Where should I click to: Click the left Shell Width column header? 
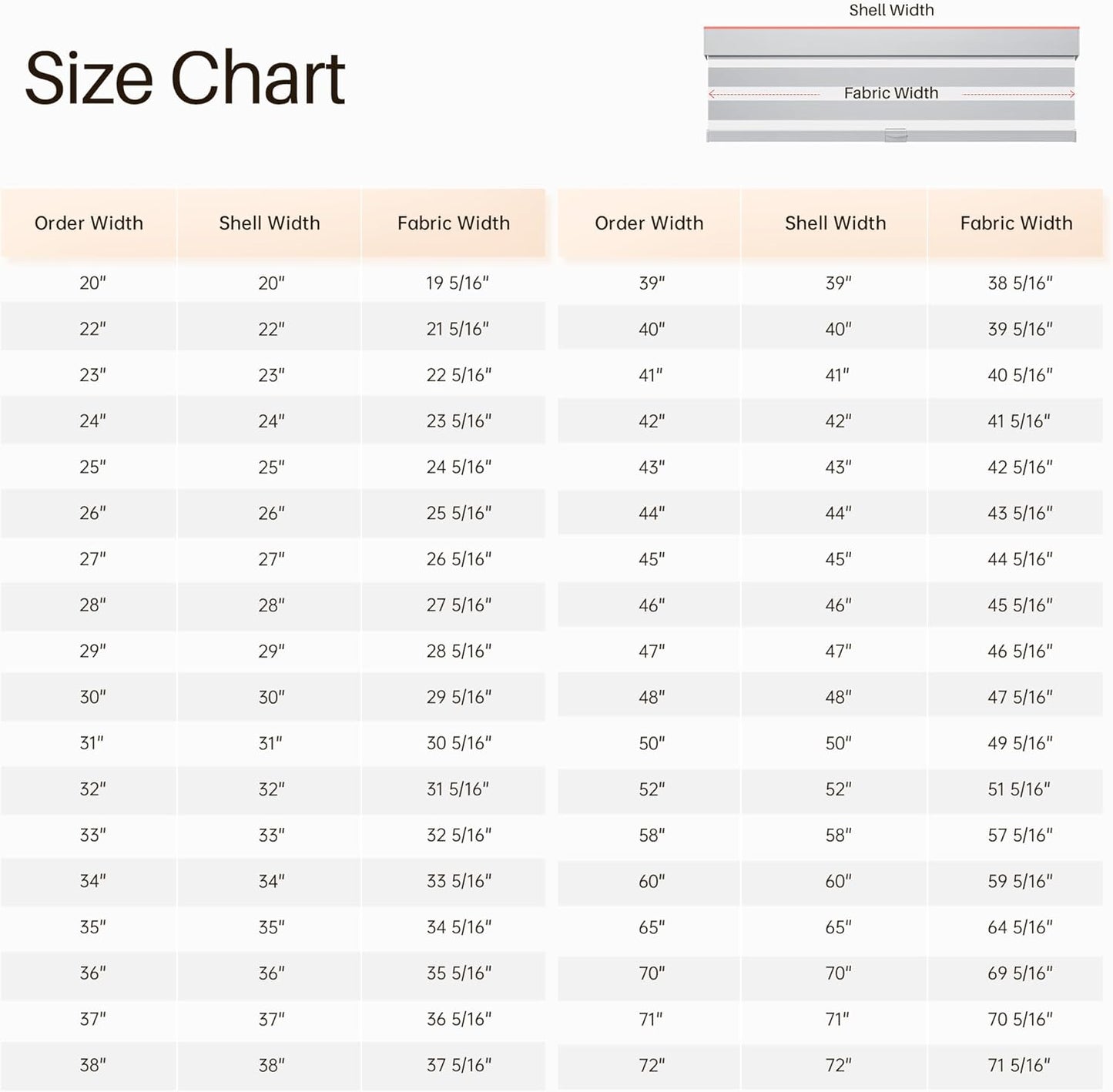point(270,223)
